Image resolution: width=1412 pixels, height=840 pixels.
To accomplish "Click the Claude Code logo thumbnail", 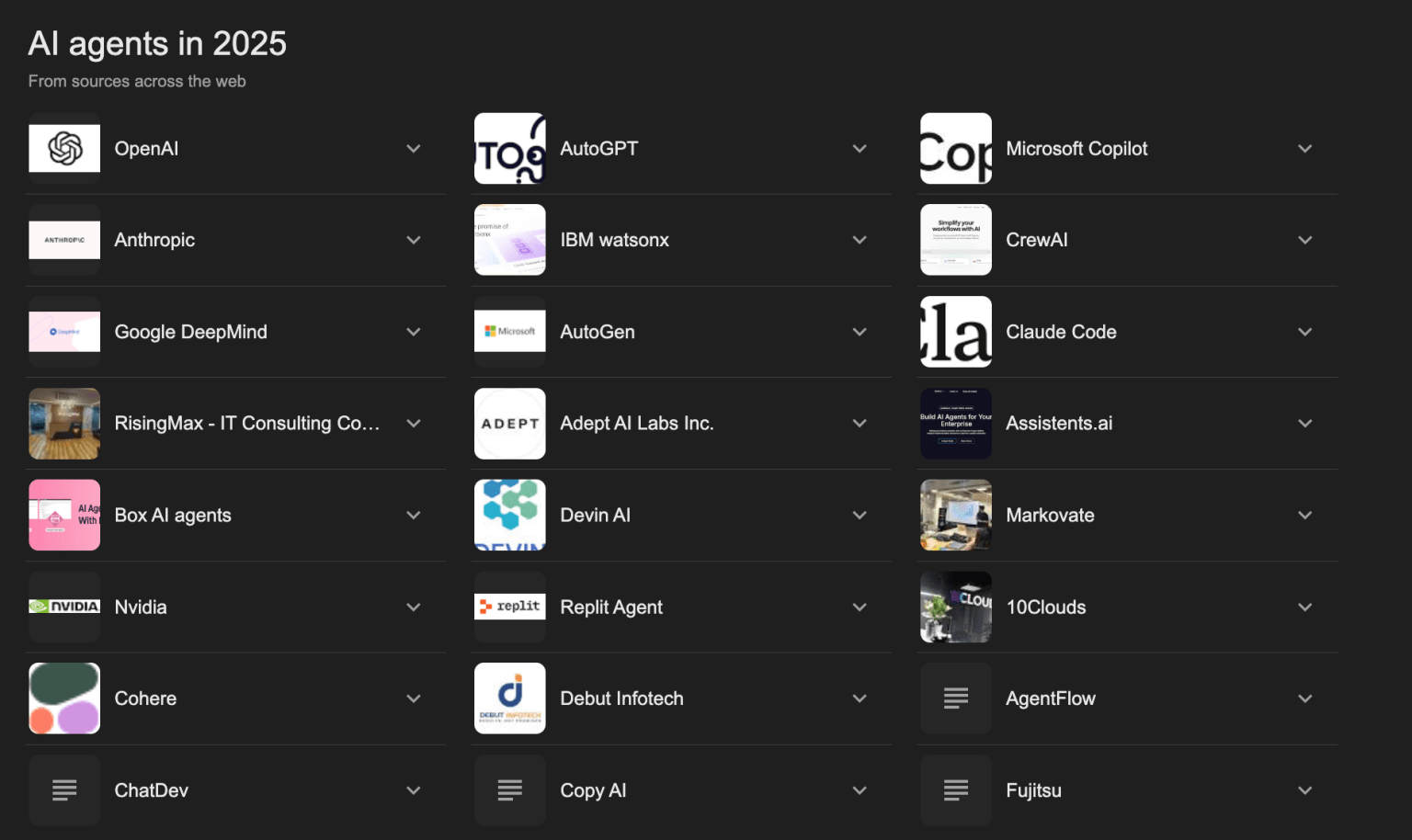I will point(956,332).
